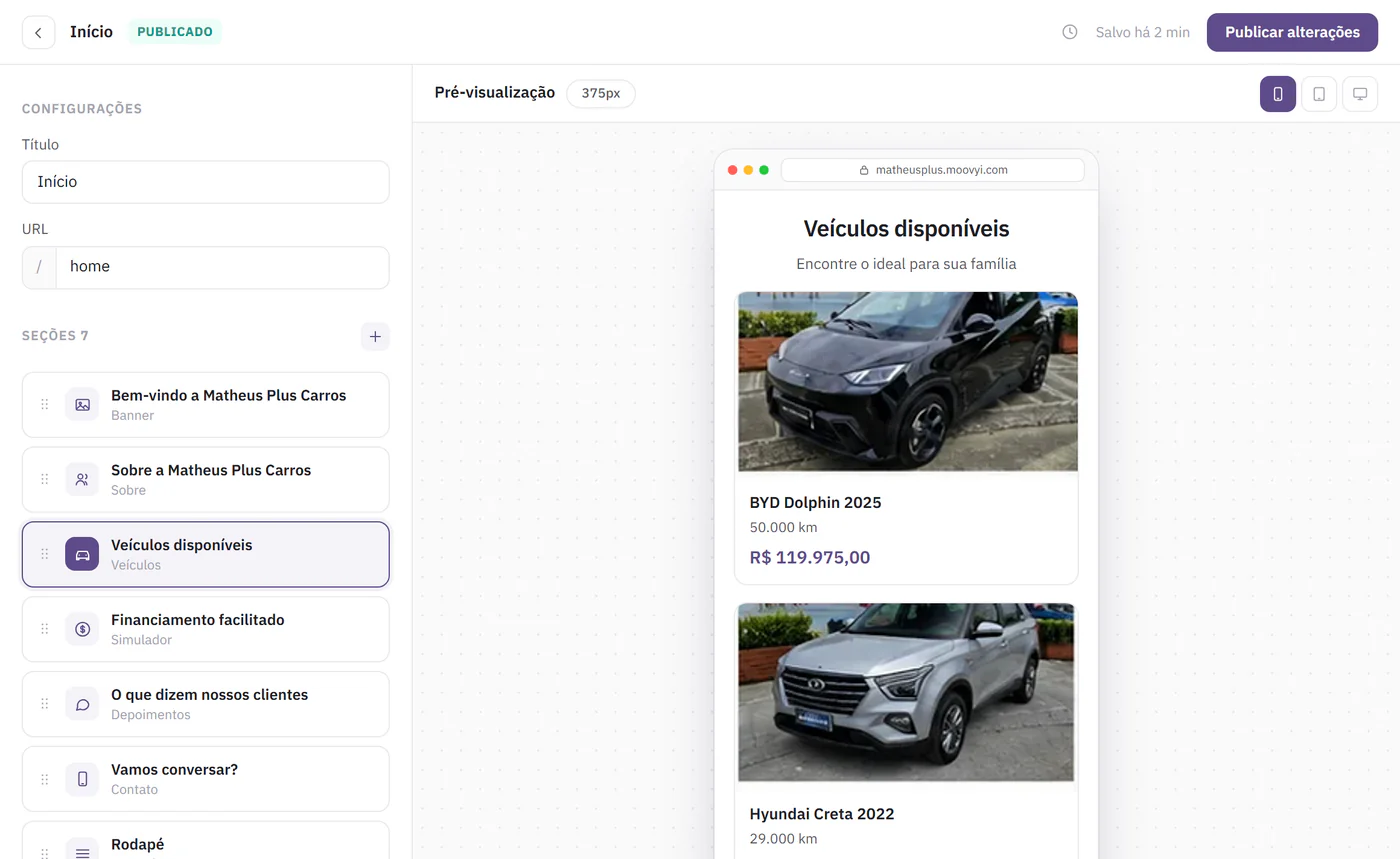This screenshot has width=1400, height=859.
Task: Click the Contato phone icon
Action: [82, 779]
